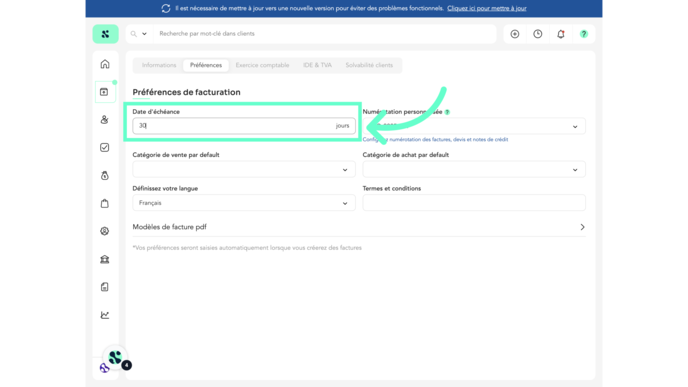Open the Définissez votre langue dropdown
Screen dimensions: 688x387
244,203
